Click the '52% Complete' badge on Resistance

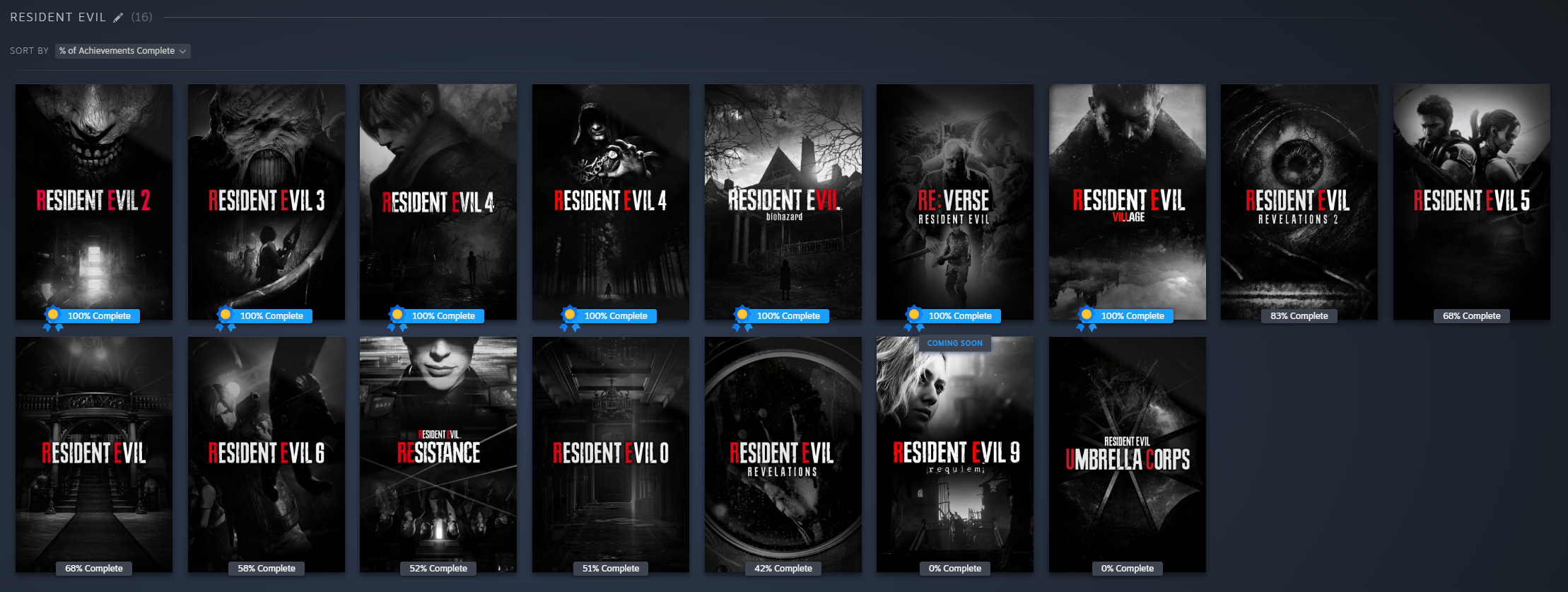438,569
